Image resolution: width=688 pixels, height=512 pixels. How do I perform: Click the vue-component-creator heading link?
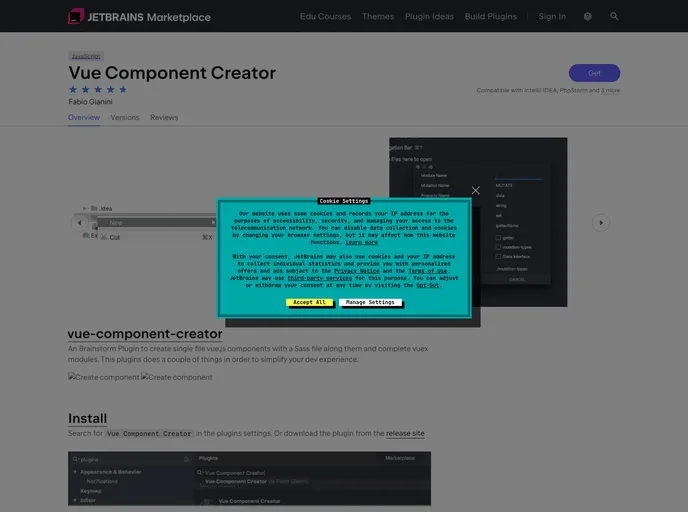pos(145,334)
